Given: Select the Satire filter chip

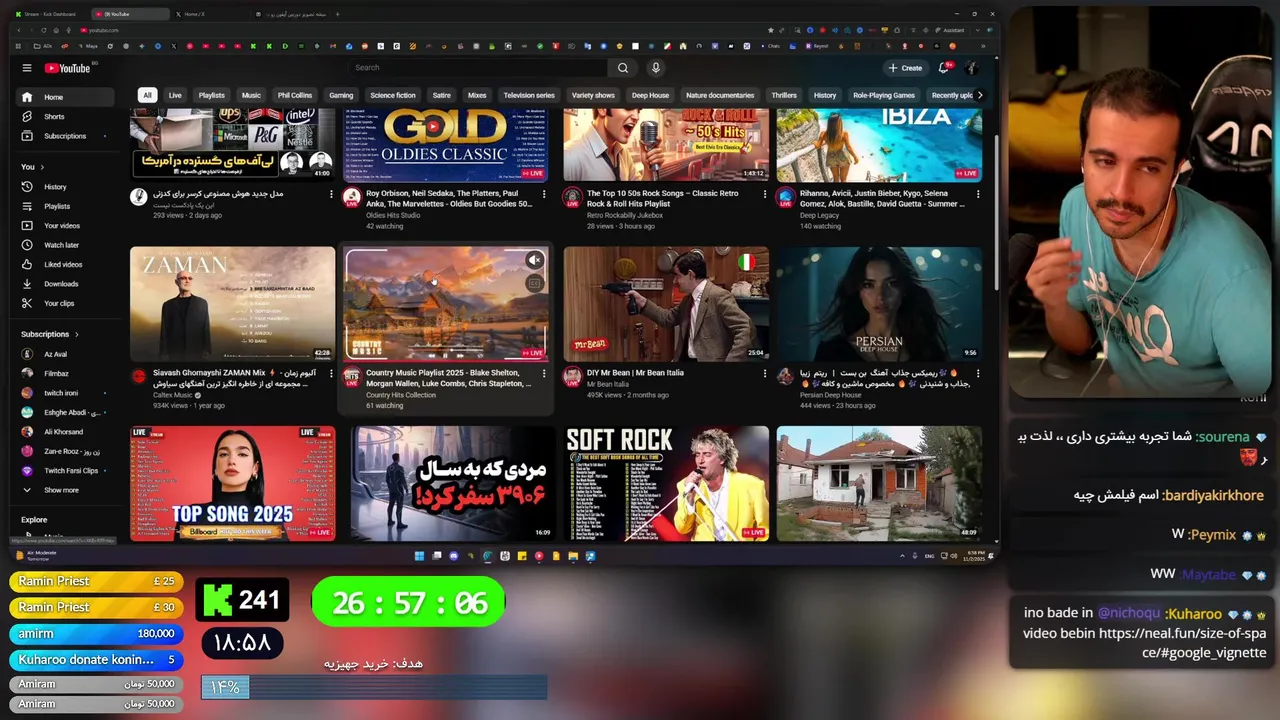Looking at the screenshot, I should [441, 95].
